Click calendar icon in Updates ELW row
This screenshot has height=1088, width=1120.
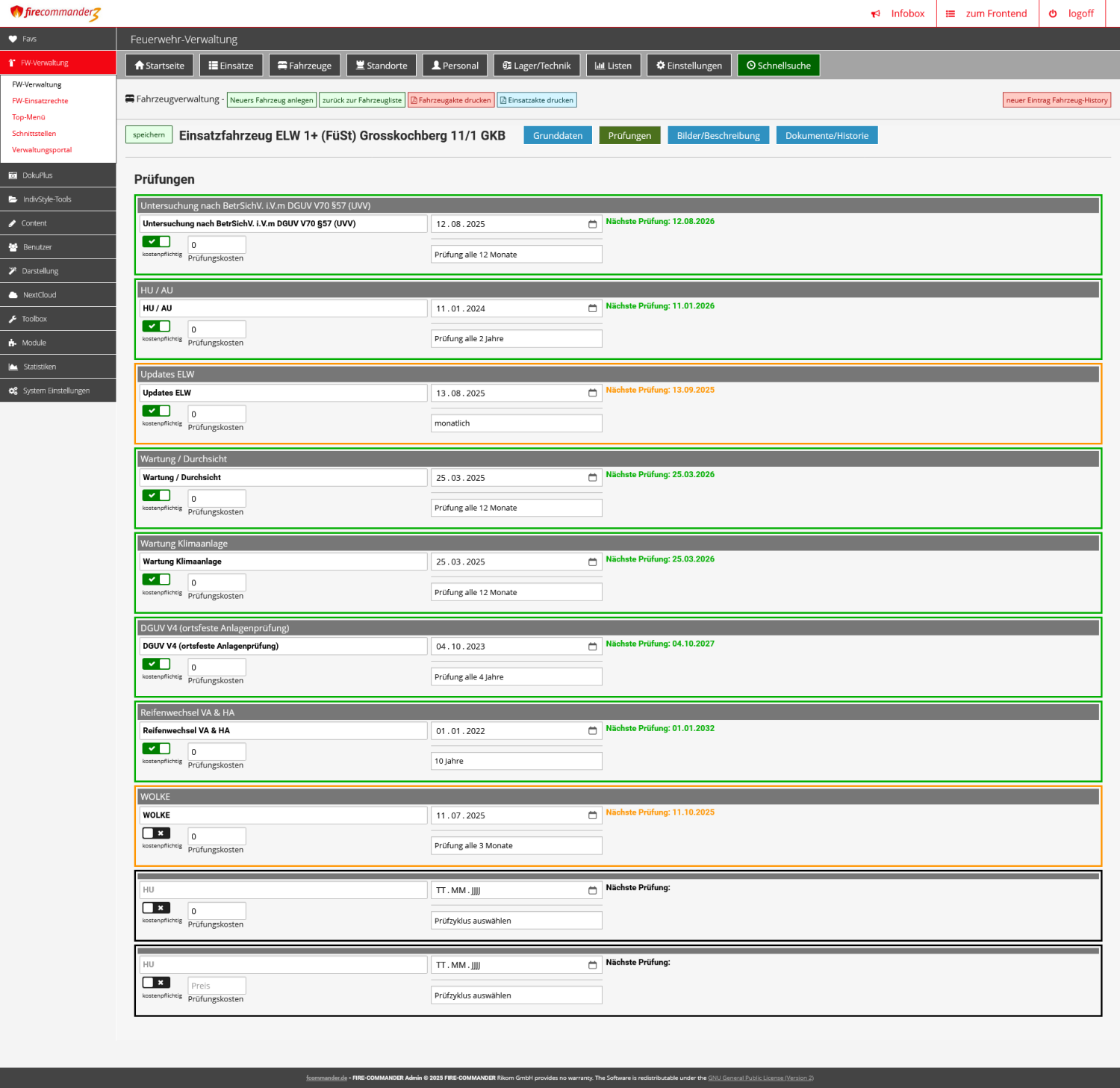point(592,393)
